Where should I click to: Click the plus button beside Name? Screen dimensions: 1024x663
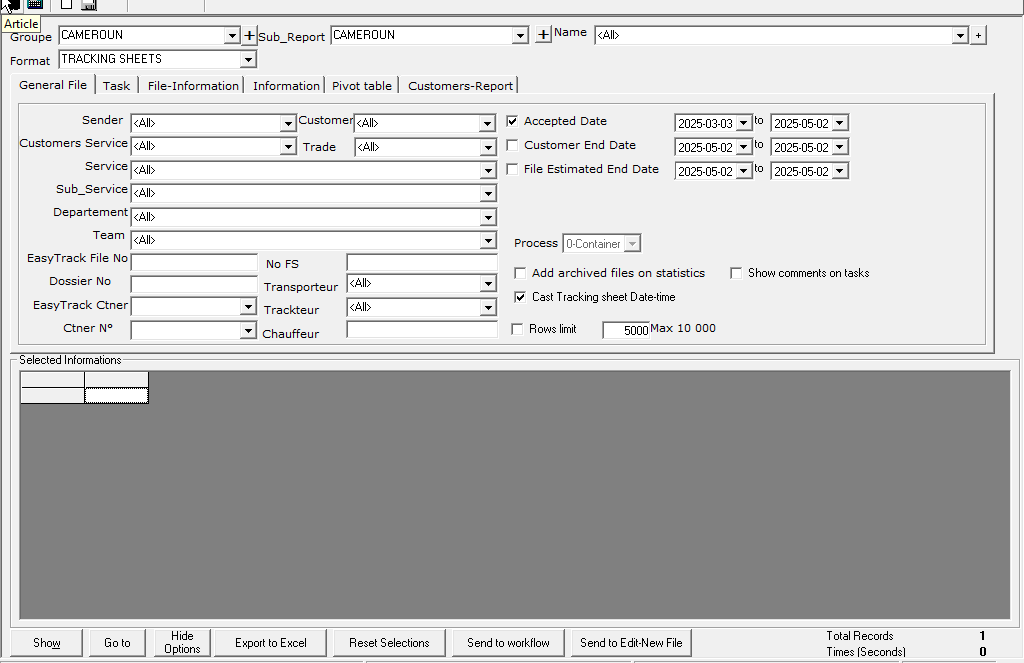click(978, 36)
